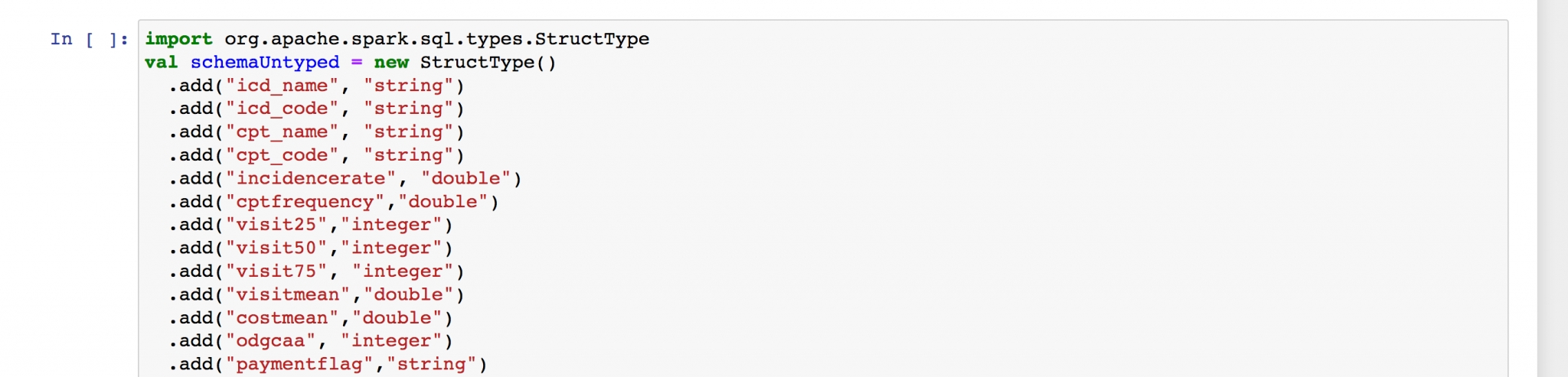The width and height of the screenshot is (1568, 377).
Task: Click the vertical scrollbar track on the right
Action: click(x=1552, y=188)
